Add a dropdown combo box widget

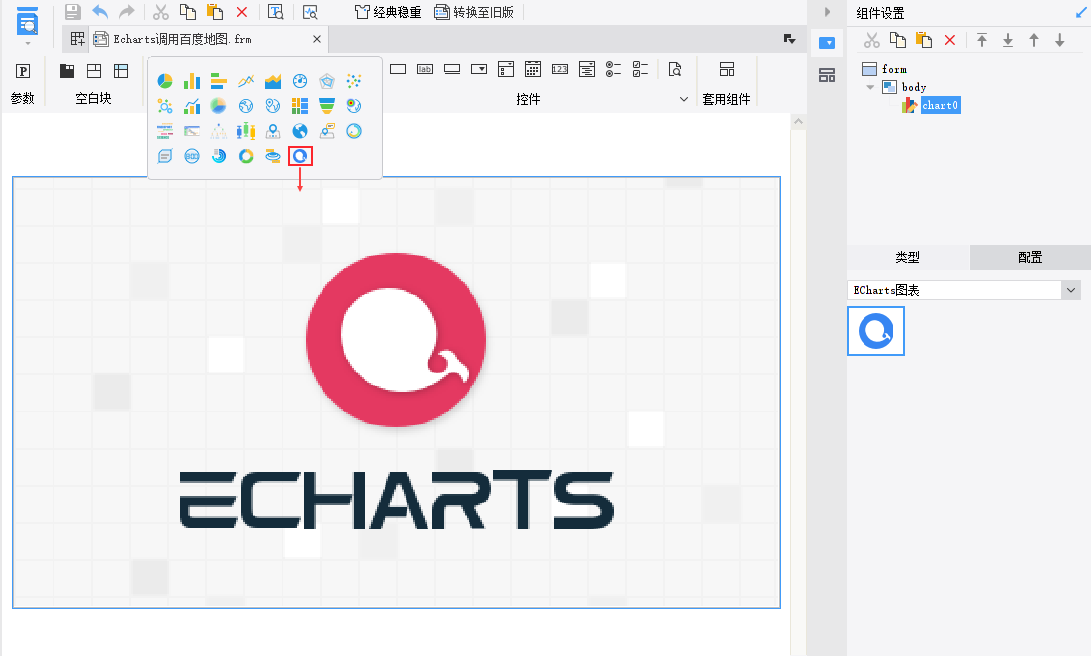(x=479, y=69)
